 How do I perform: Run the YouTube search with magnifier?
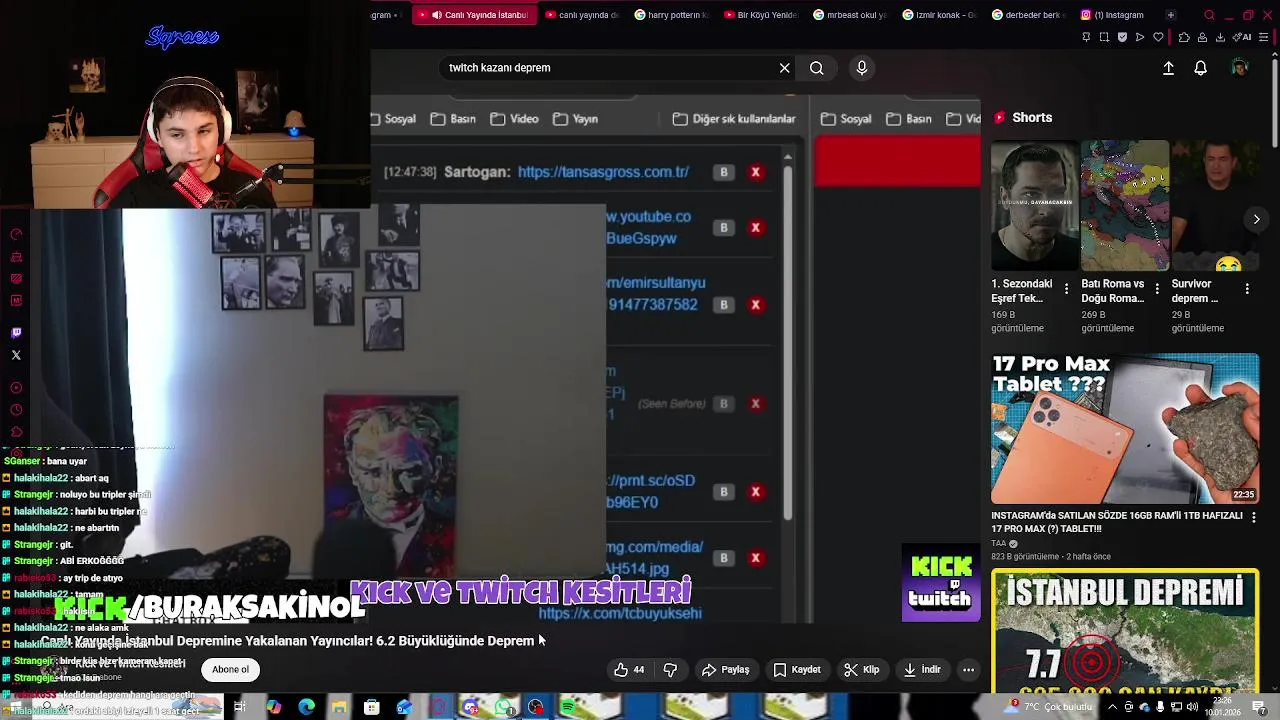point(817,68)
